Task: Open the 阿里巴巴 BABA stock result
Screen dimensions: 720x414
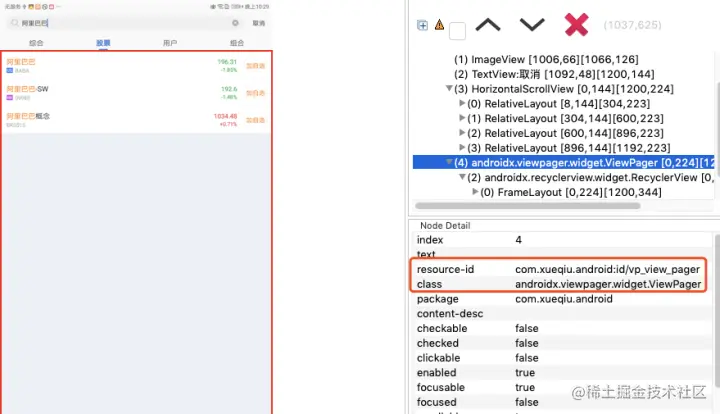Action: click(136, 66)
